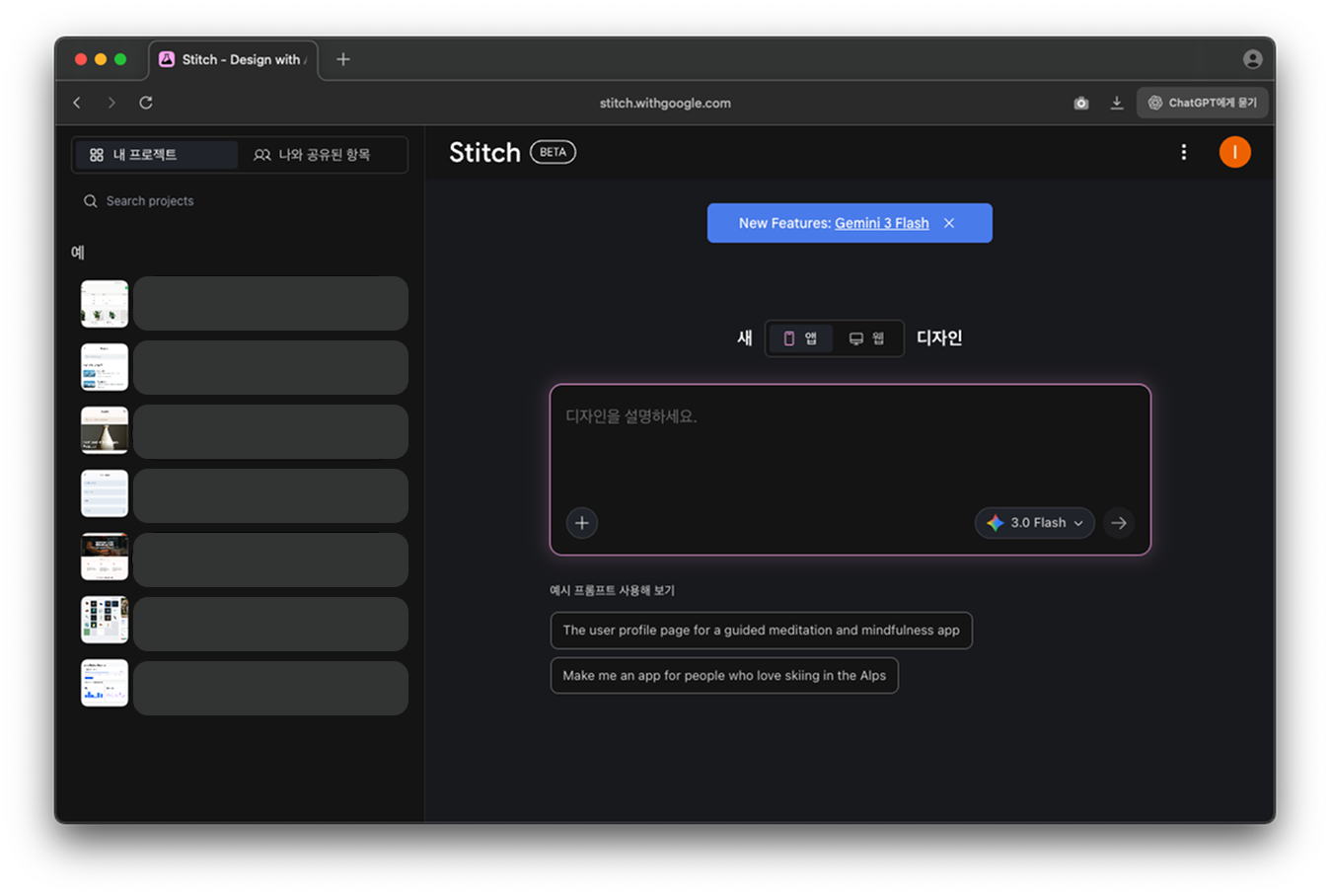
Task: Open the project thumbnail with blue bar charts
Action: coord(105,683)
